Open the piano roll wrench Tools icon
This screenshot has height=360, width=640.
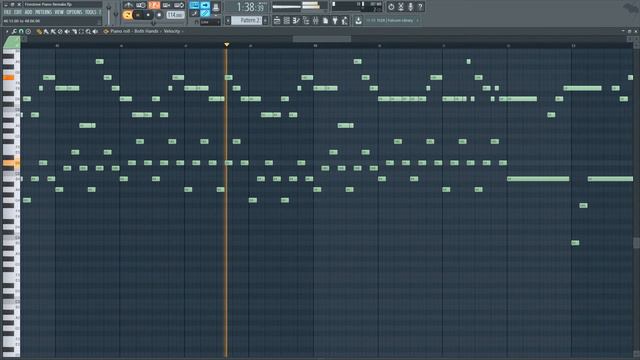click(14, 31)
